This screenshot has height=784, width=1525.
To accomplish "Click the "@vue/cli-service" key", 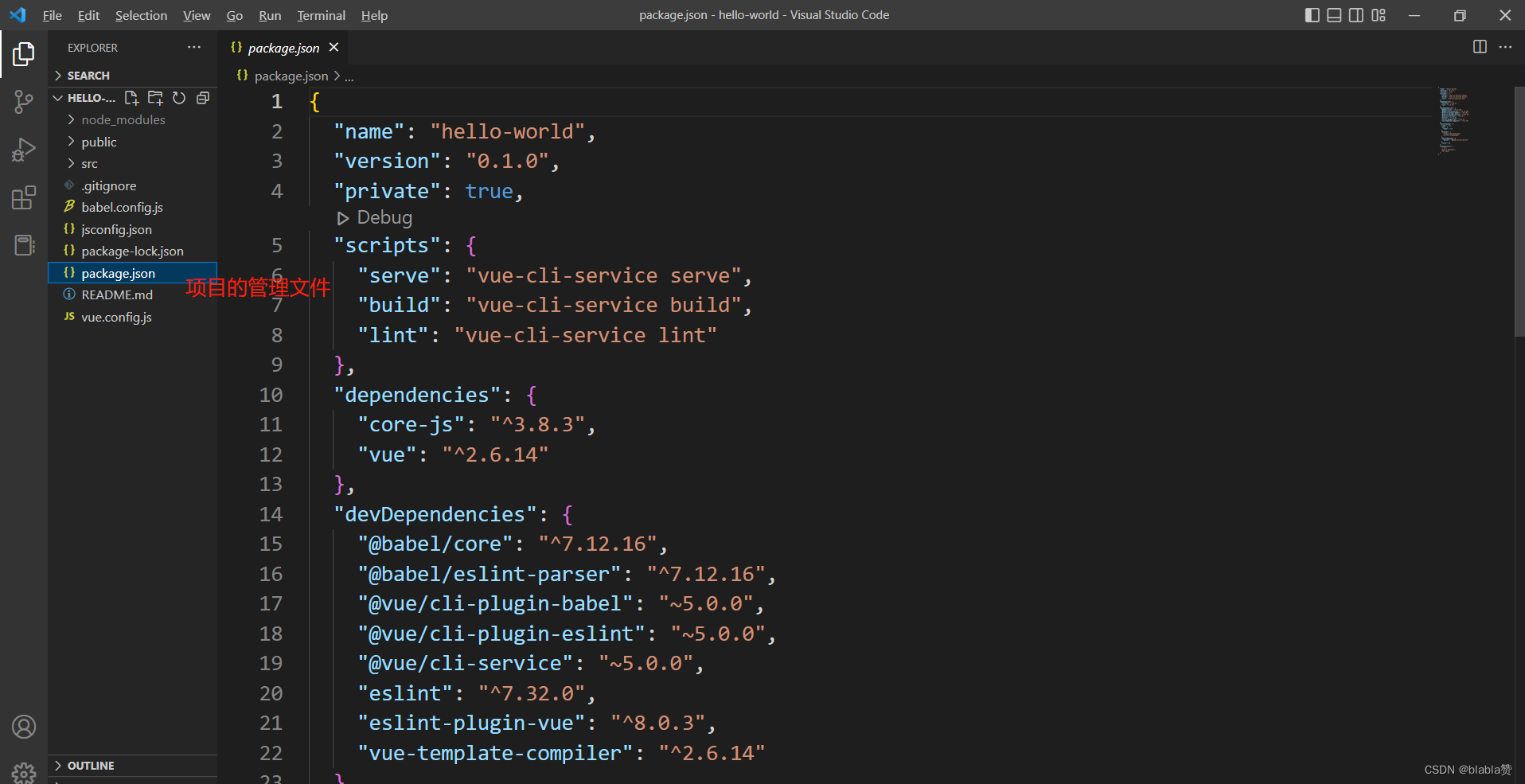I will [x=466, y=664].
